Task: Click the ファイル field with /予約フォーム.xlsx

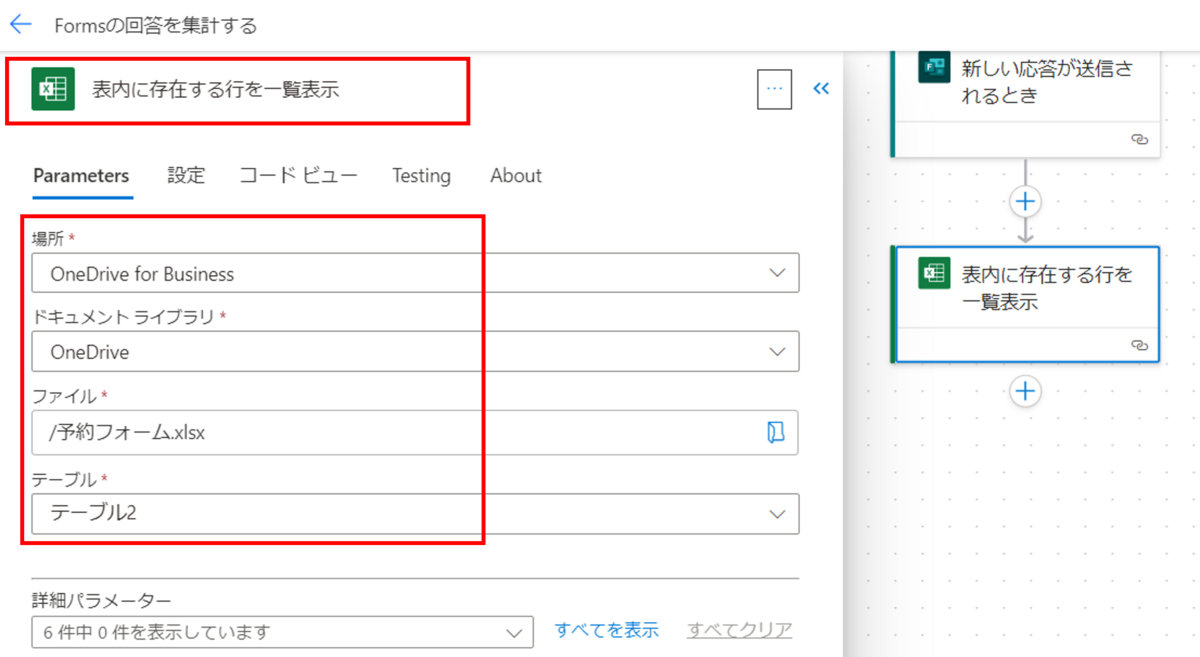Action: (415, 432)
